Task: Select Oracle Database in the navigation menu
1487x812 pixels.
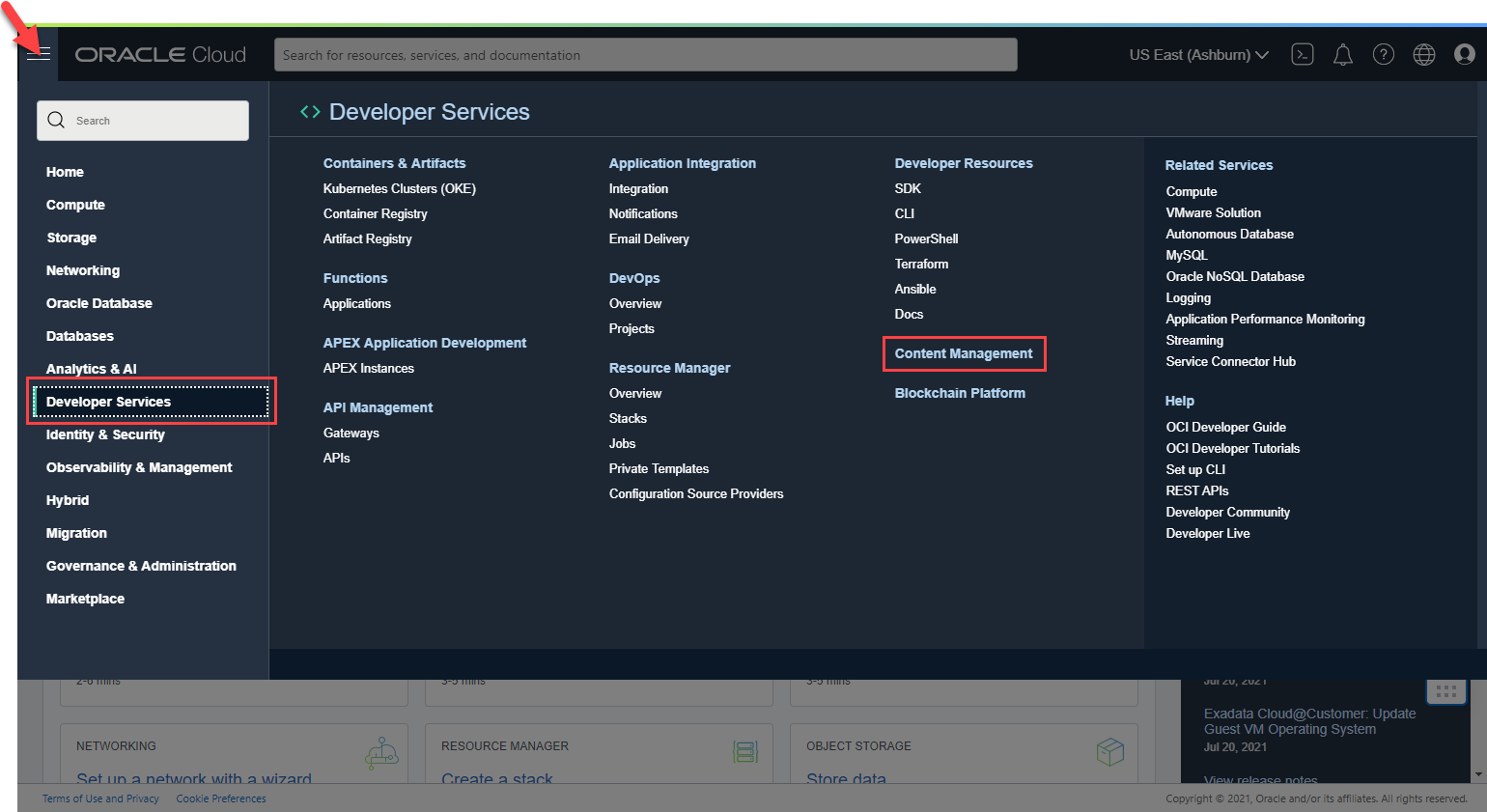Action: click(99, 303)
